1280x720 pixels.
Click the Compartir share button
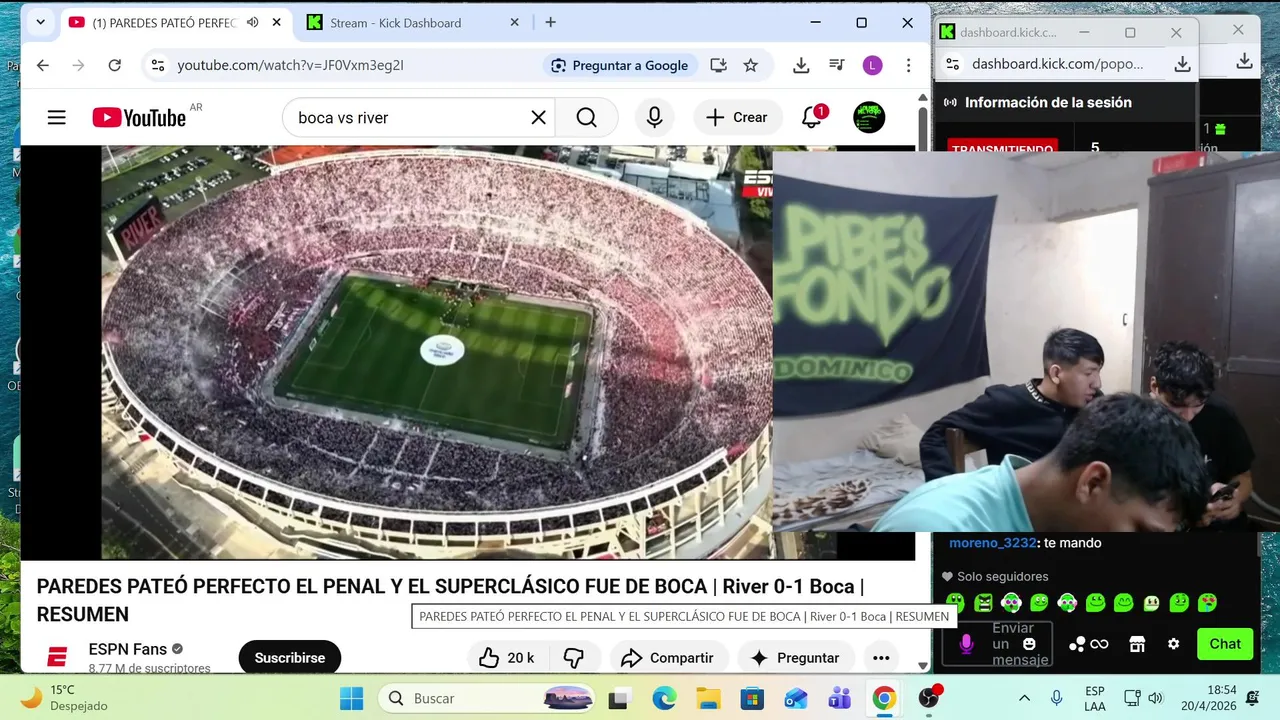coord(667,658)
